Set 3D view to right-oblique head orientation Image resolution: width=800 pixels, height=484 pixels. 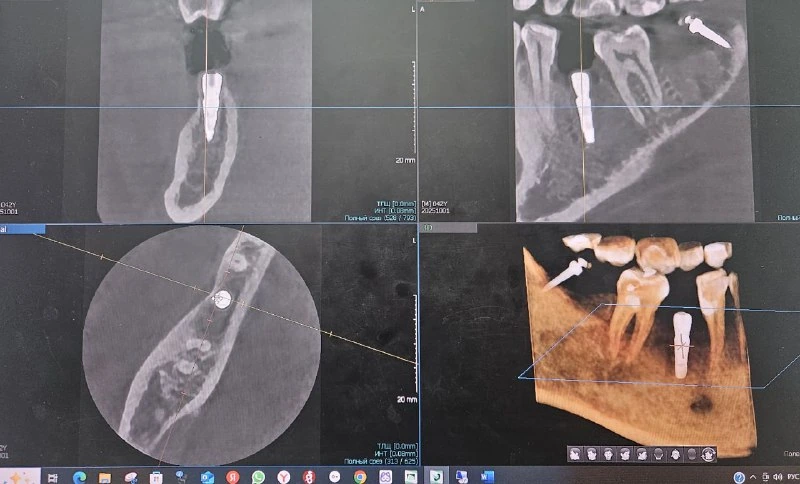tap(591, 454)
